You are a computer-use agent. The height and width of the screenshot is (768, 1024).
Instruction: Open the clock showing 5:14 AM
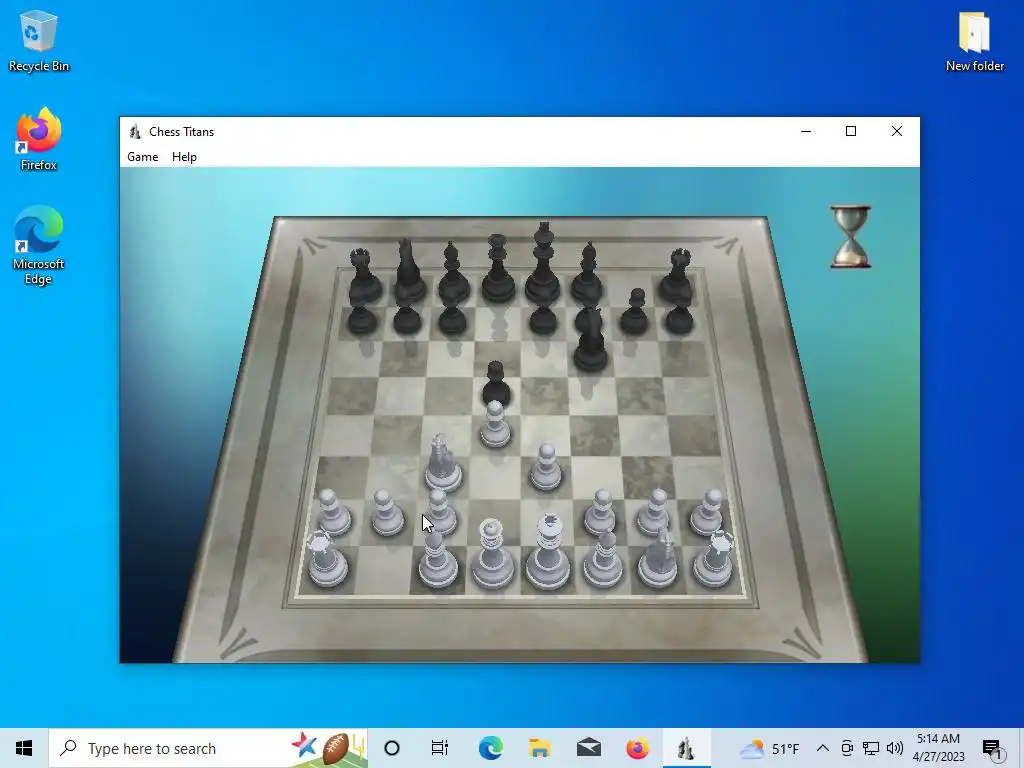[x=938, y=748]
